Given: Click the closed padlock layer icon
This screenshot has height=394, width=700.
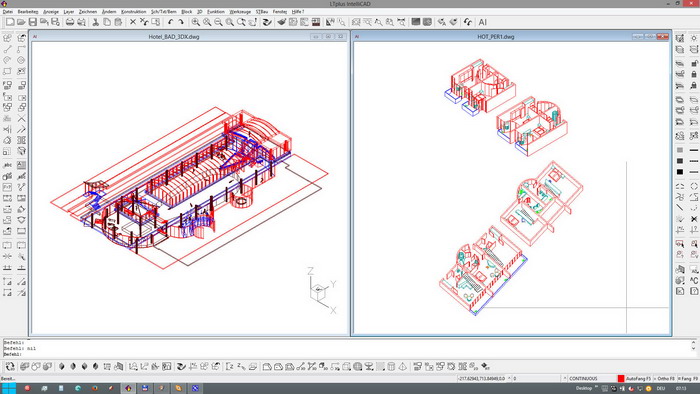Looking at the screenshot, I should point(694,74).
